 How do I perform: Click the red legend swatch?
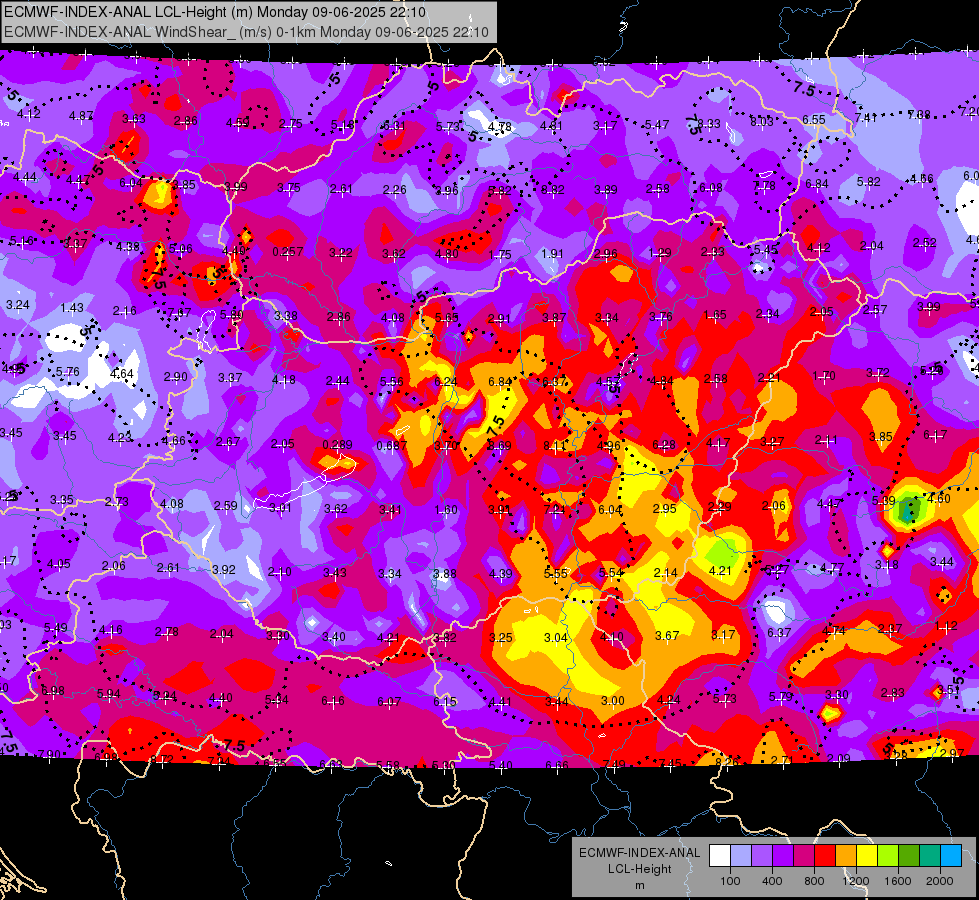click(x=825, y=856)
